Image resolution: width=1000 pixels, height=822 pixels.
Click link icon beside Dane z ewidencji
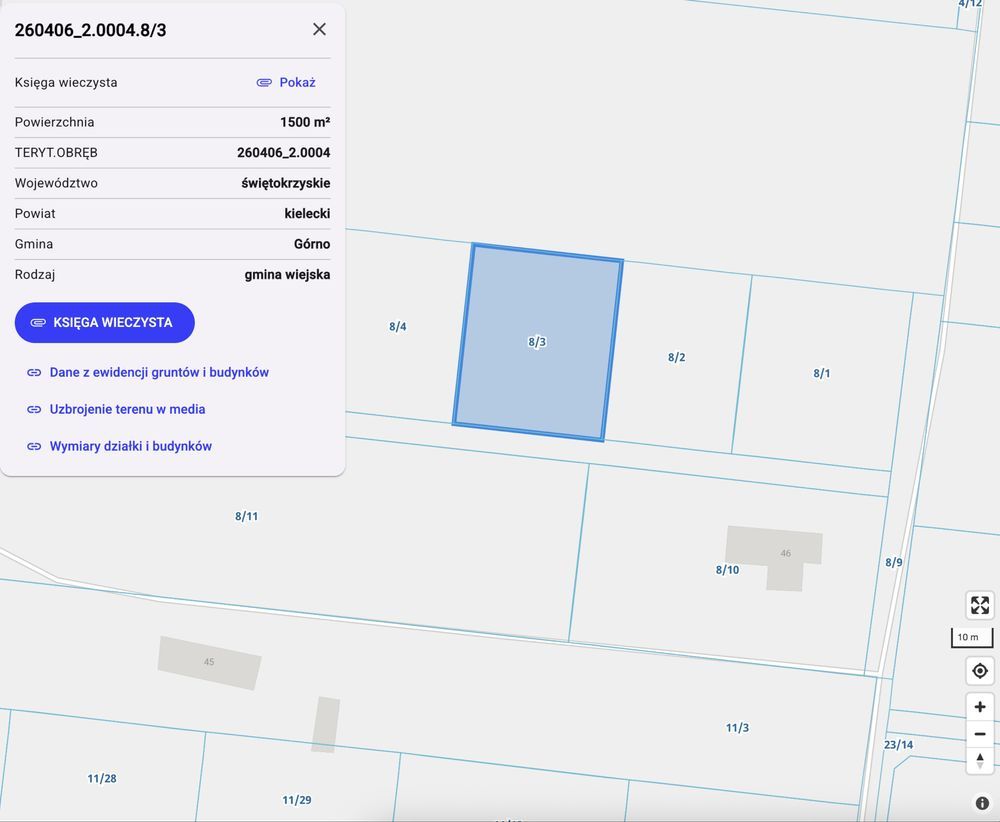(x=34, y=372)
